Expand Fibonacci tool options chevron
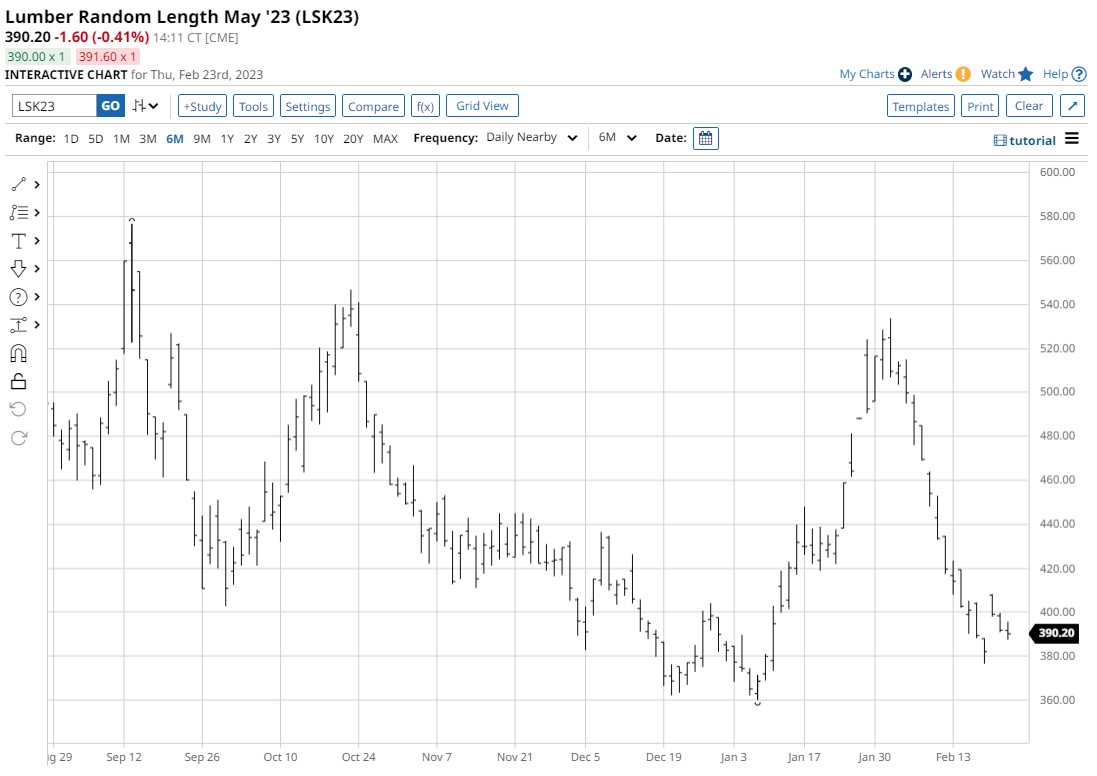The width and height of the screenshot is (1097, 776). [x=37, y=213]
